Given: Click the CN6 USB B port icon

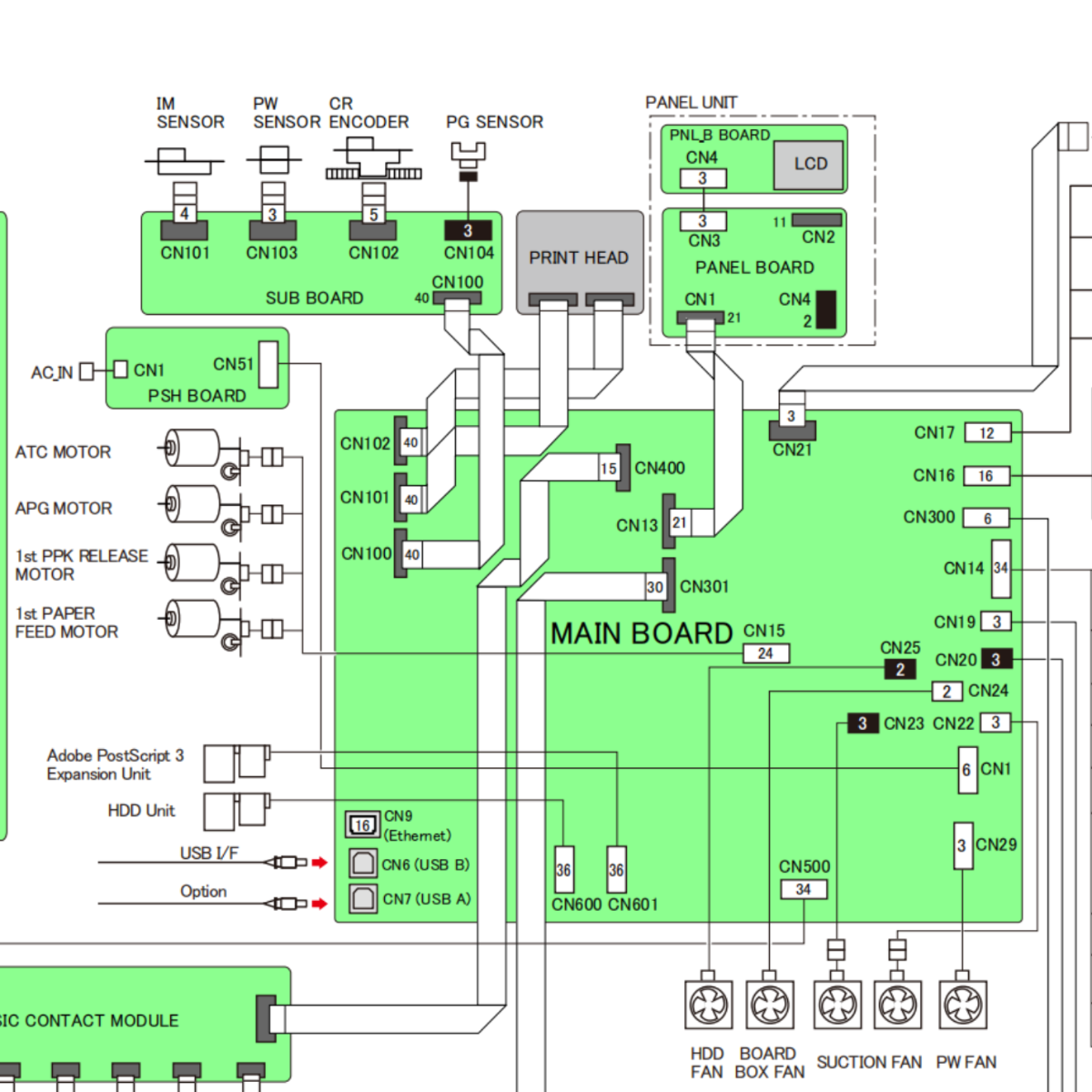Looking at the screenshot, I should click(363, 863).
